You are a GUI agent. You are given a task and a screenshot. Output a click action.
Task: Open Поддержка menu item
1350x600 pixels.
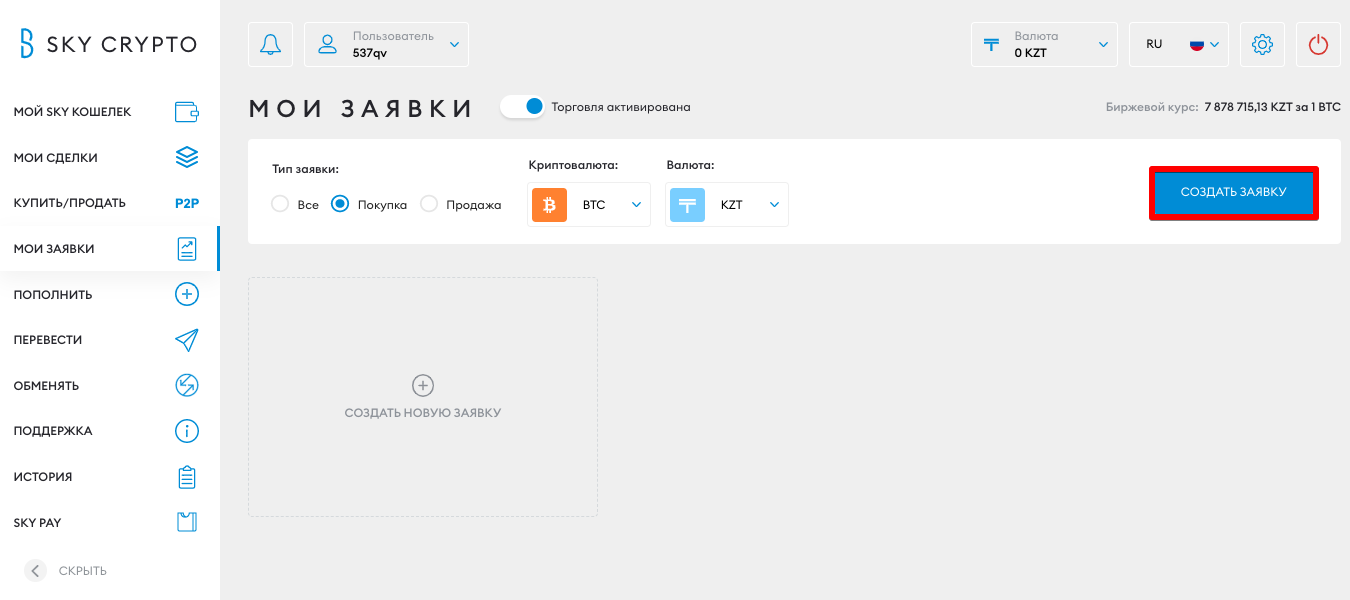(109, 431)
